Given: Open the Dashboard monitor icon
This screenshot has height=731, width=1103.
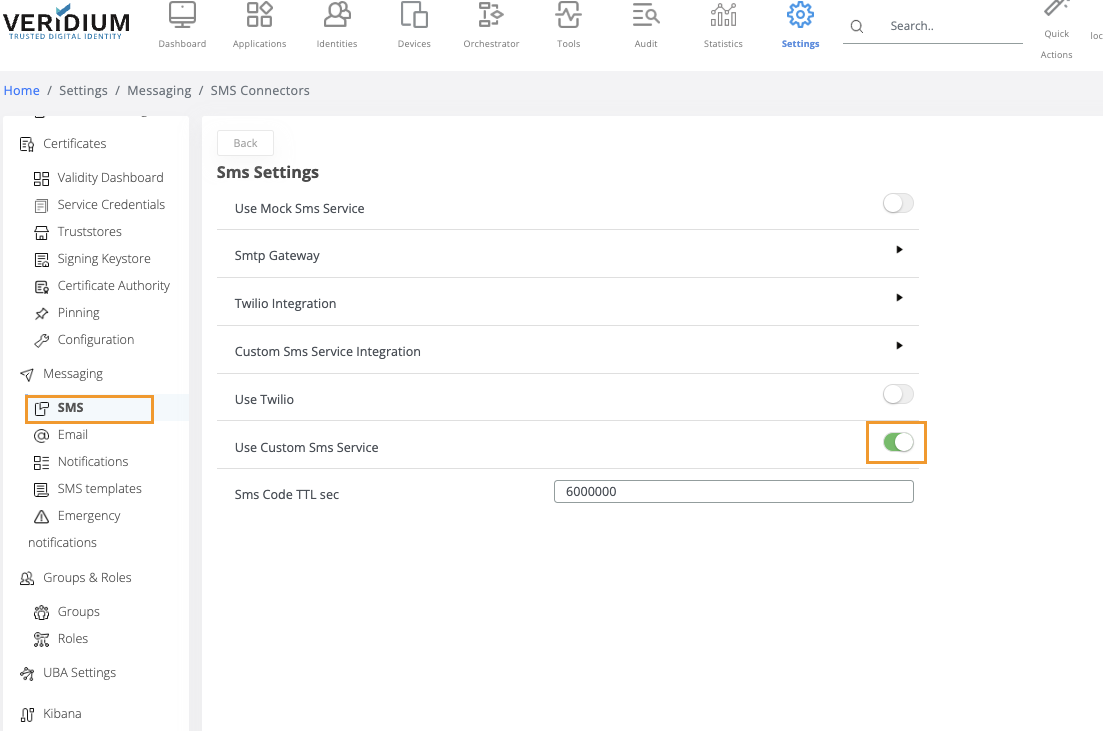Looking at the screenshot, I should pyautogui.click(x=182, y=15).
